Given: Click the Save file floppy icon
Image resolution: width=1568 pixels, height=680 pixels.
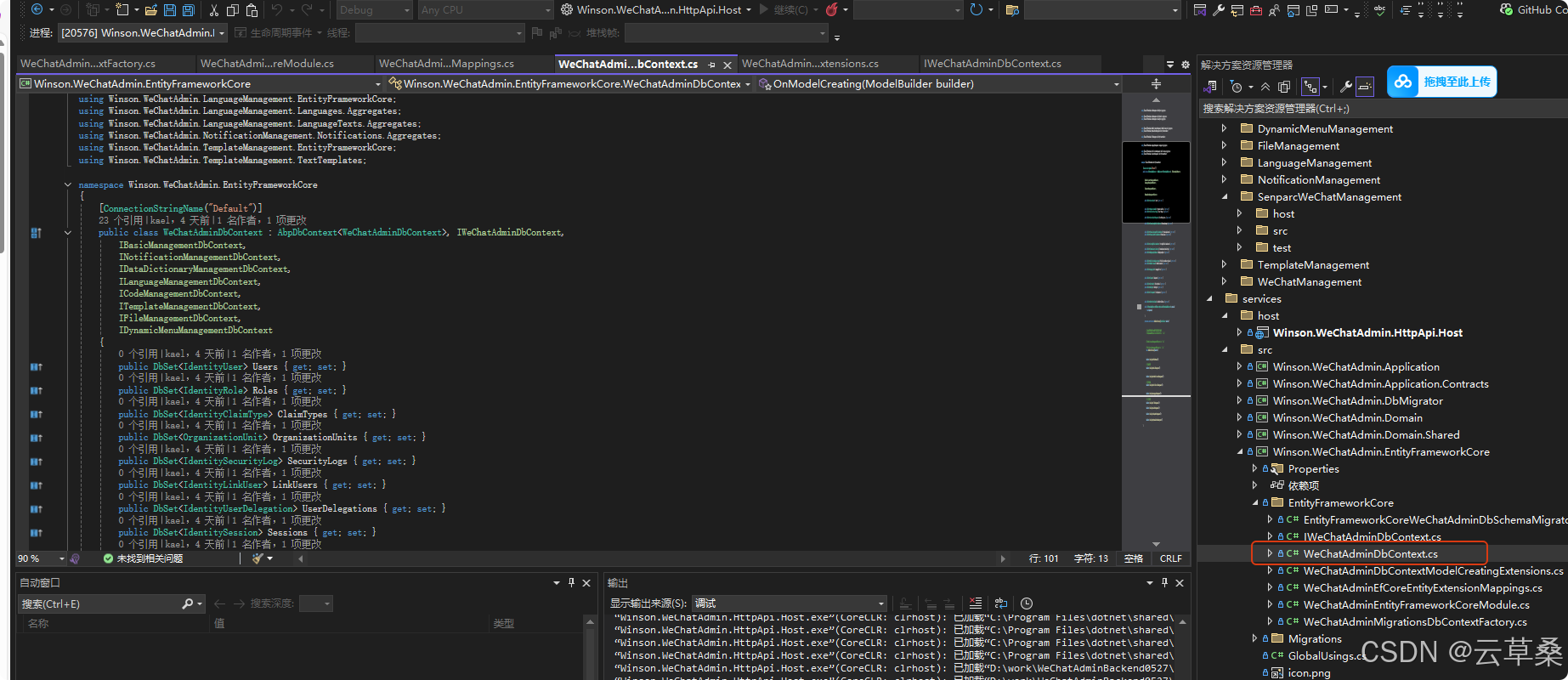Looking at the screenshot, I should point(170,10).
